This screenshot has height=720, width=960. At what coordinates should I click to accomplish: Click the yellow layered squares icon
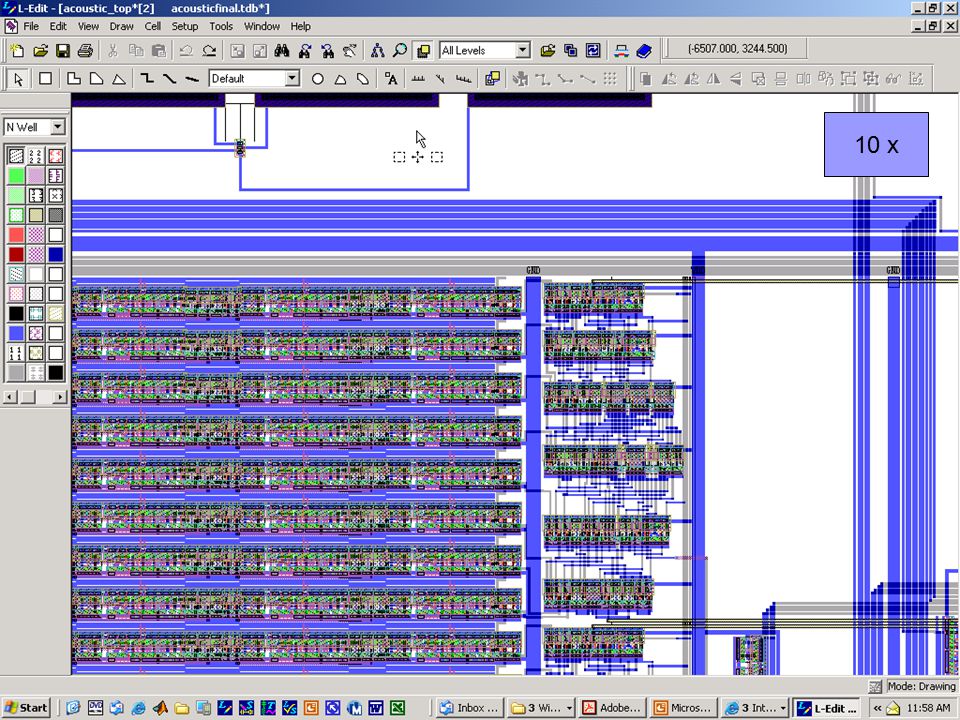(422, 51)
